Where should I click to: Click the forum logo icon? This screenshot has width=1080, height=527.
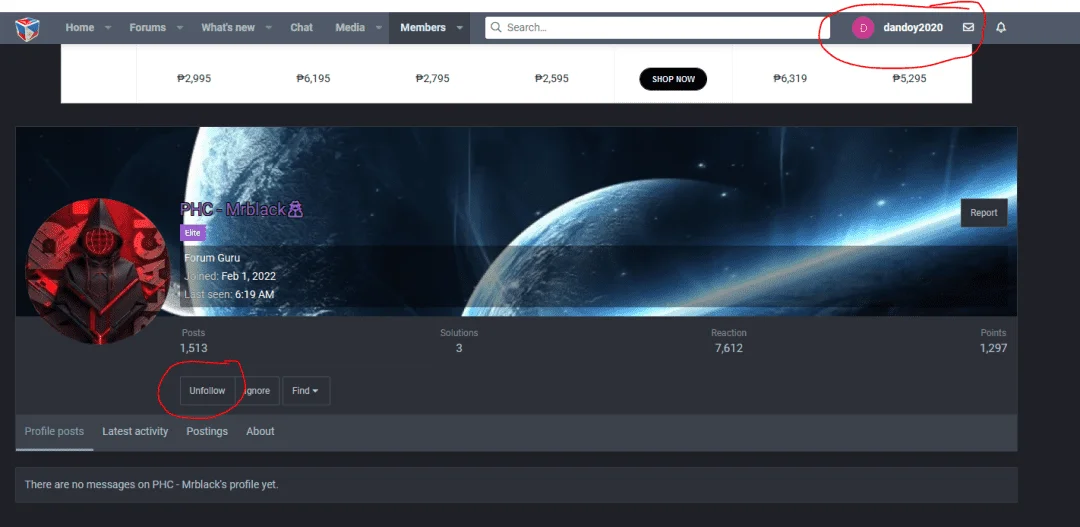[x=28, y=28]
